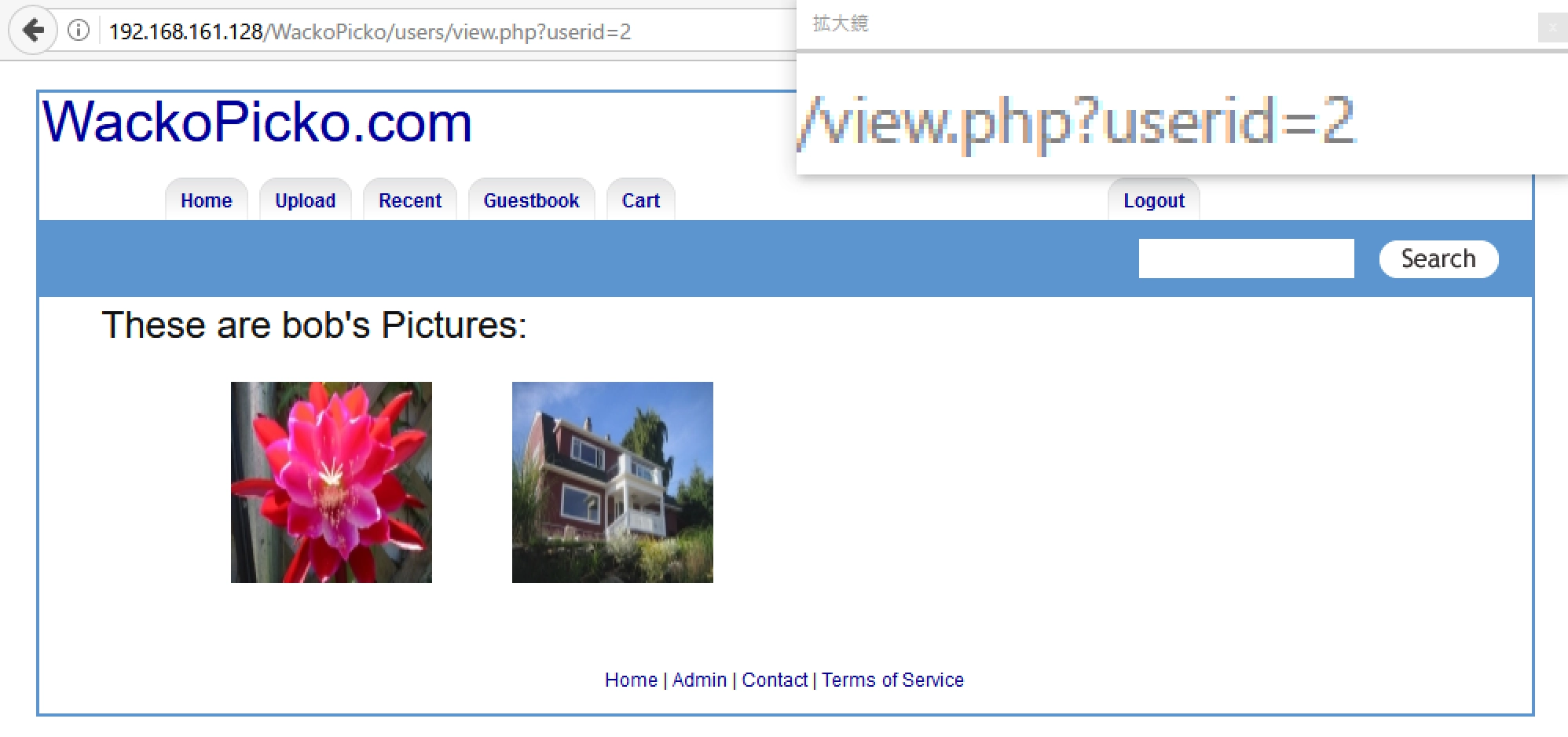This screenshot has width=1568, height=737.
Task: Open the site information icon
Action: [x=79, y=31]
